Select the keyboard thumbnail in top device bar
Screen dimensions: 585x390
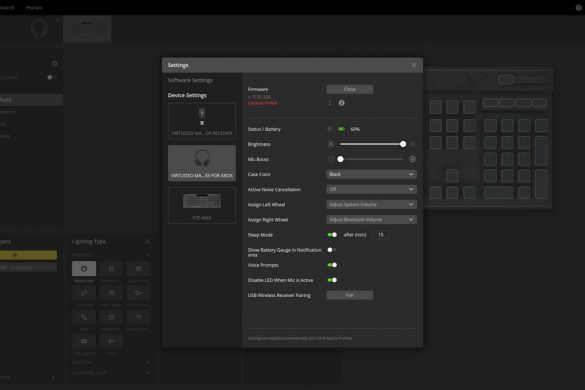tap(87, 29)
